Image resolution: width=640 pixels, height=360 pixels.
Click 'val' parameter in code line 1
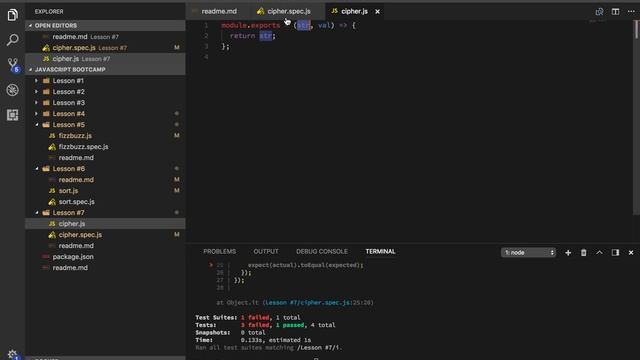(x=324, y=25)
